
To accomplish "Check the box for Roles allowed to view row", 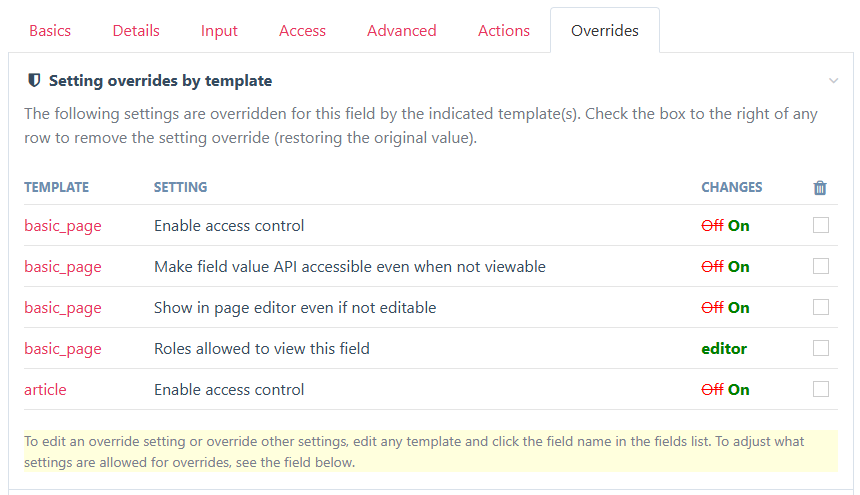I will click(821, 348).
